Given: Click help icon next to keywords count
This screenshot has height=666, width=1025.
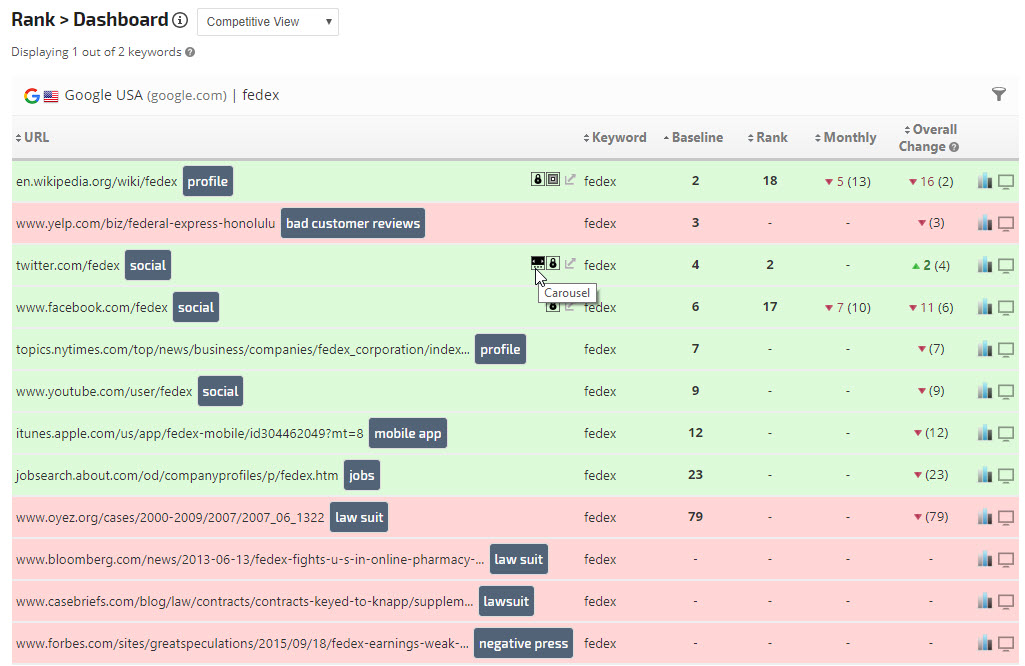Looking at the screenshot, I should pos(190,52).
